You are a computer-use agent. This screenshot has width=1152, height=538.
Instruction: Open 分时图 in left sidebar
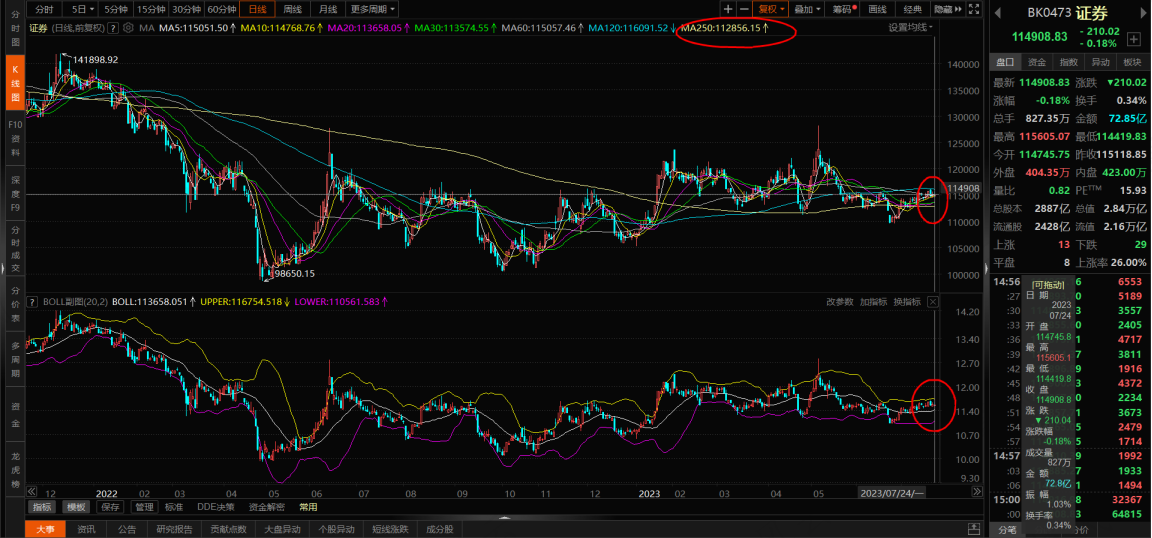tap(15, 27)
